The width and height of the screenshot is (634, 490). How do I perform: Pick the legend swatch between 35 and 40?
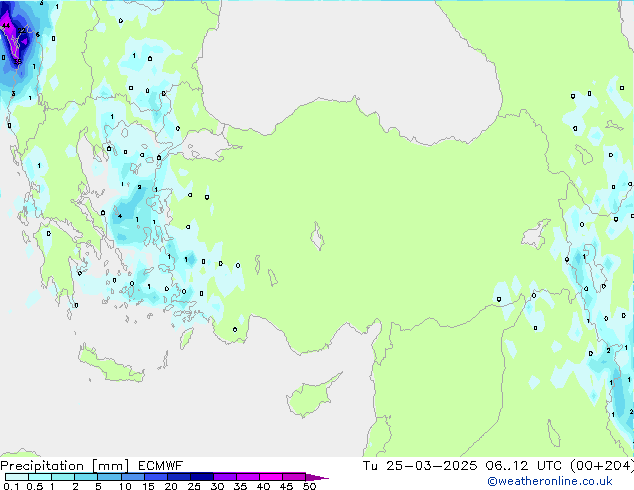point(248,477)
